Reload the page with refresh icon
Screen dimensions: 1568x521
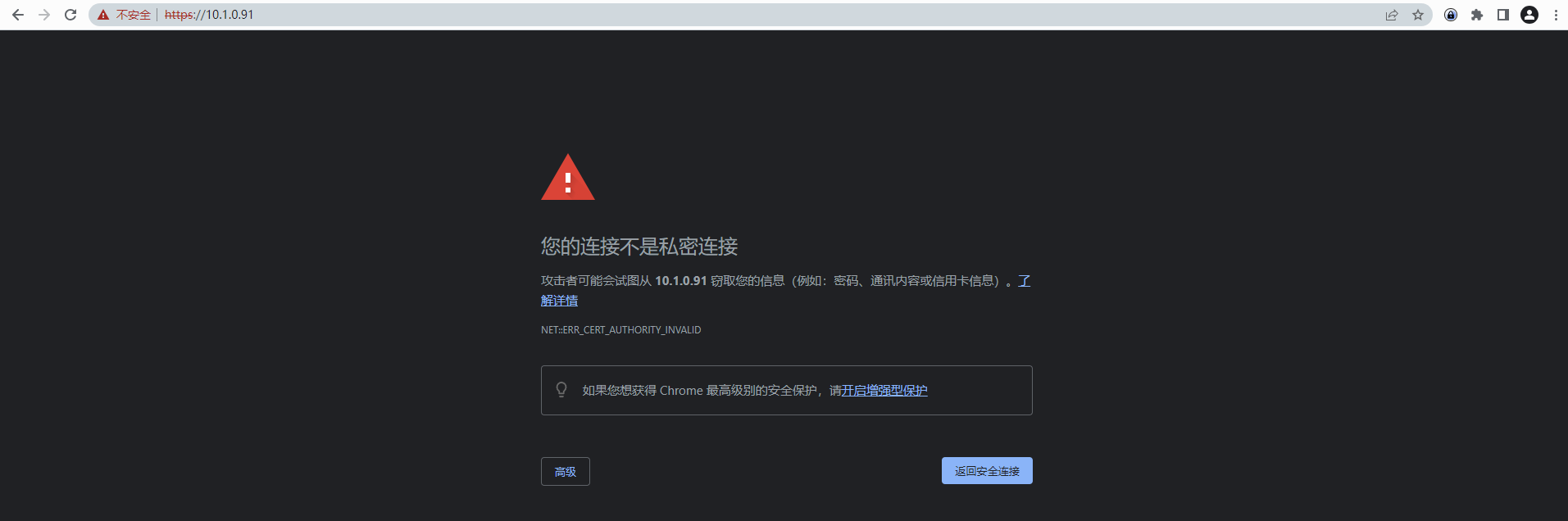70,15
